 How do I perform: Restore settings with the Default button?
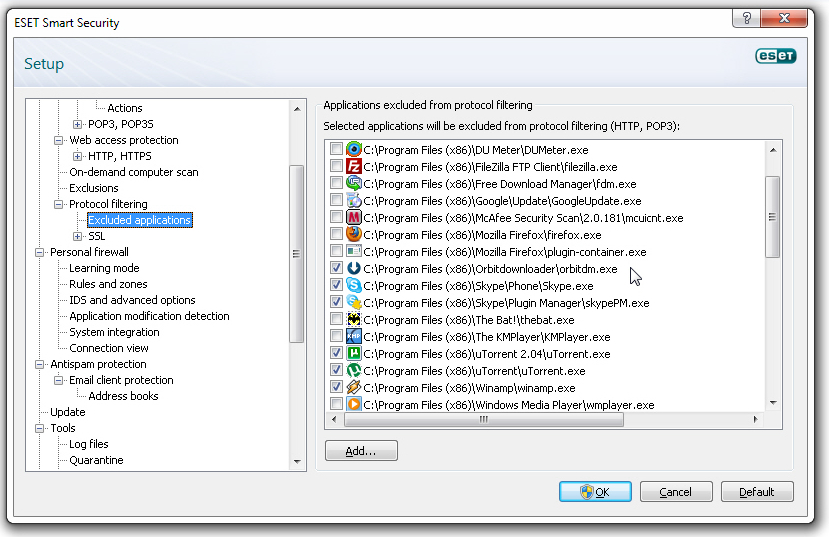point(757,492)
